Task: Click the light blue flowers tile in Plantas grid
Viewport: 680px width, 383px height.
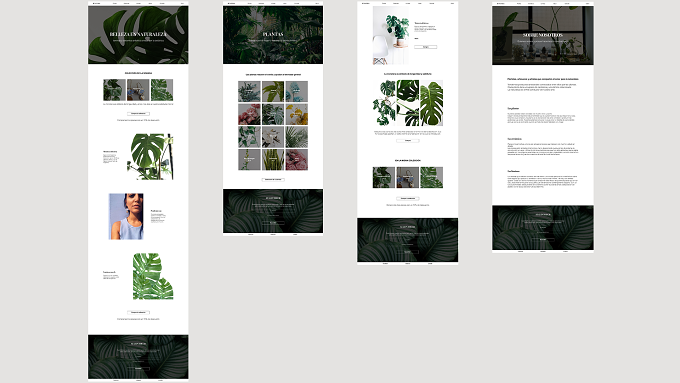Action: [297, 92]
